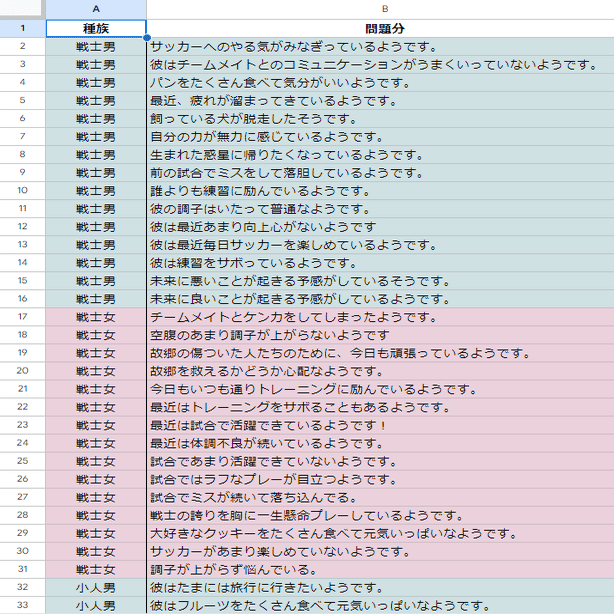Click cell 前の試合でミスをして落胆しているようです。
This screenshot has height=614, width=614.
pyautogui.click(x=380, y=173)
